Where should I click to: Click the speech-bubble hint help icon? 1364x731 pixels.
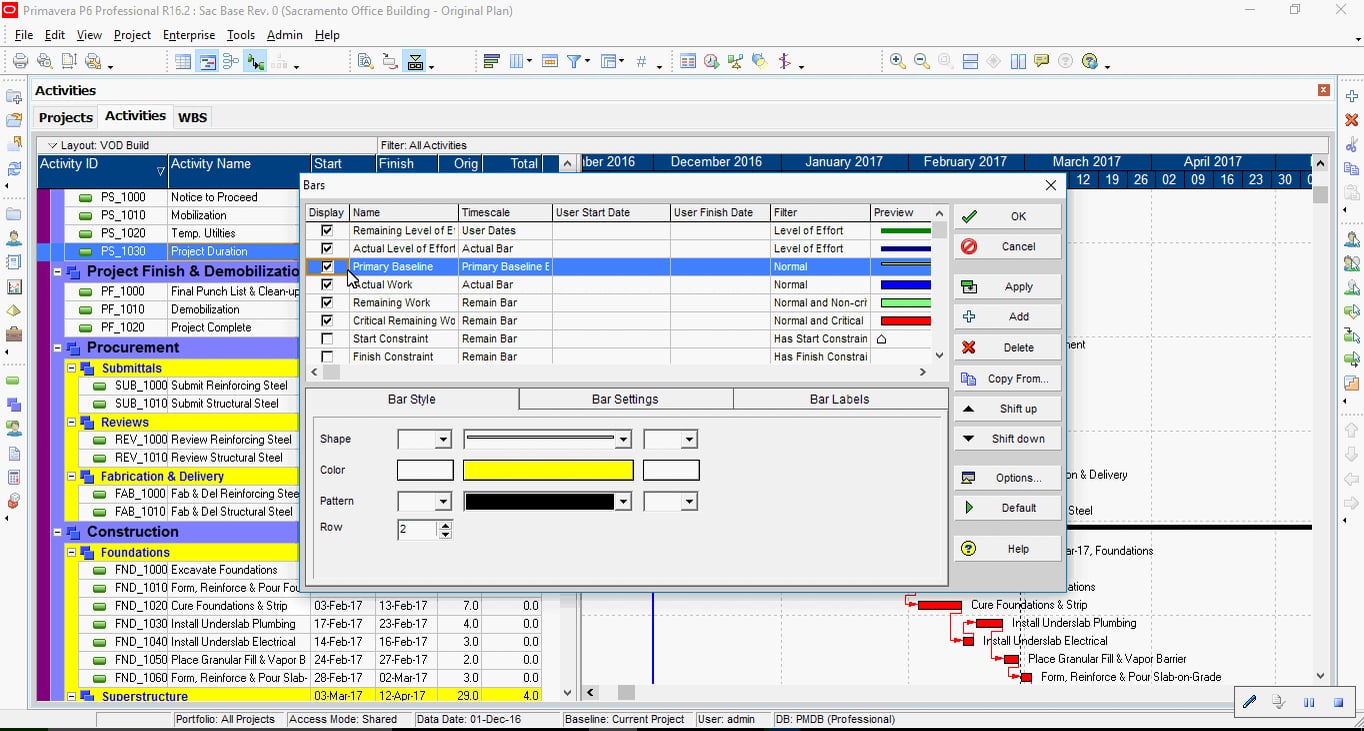click(x=1042, y=62)
